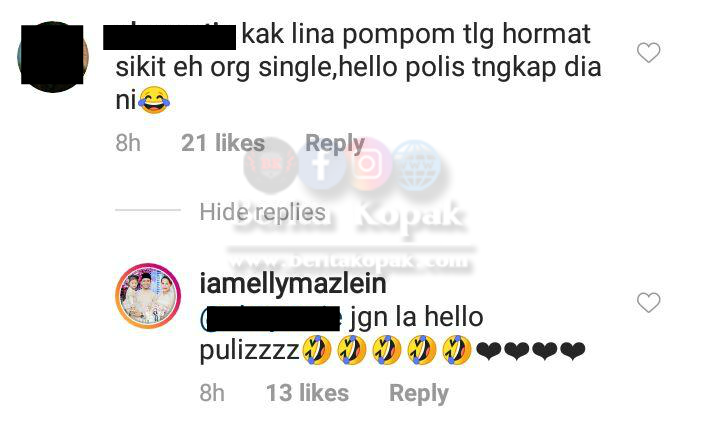Click the redacted mention in the reply
Screen dimensions: 704x422
[271, 318]
